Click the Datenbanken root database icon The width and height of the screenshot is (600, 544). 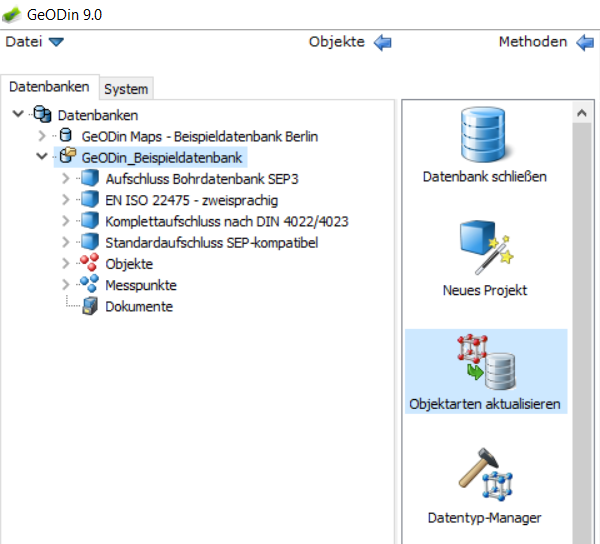click(x=42, y=114)
